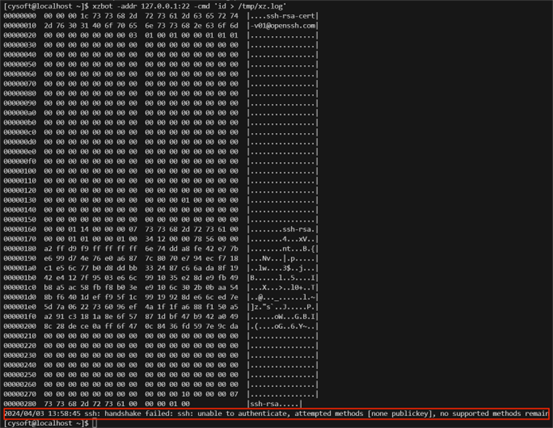
Task: Select hex dump offset 000001f0
Action: coord(20,317)
